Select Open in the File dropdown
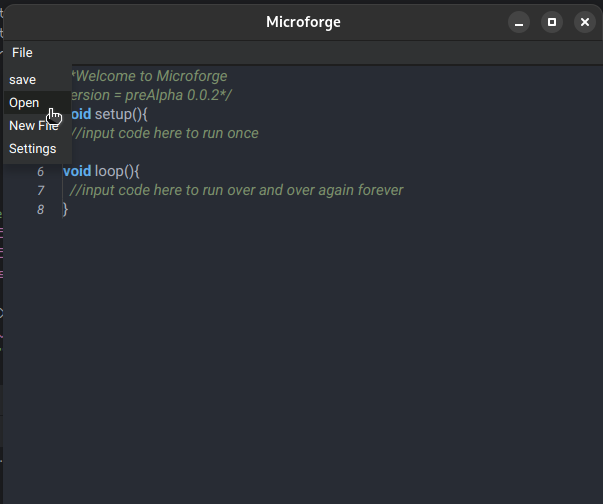The image size is (603, 504). 24,103
